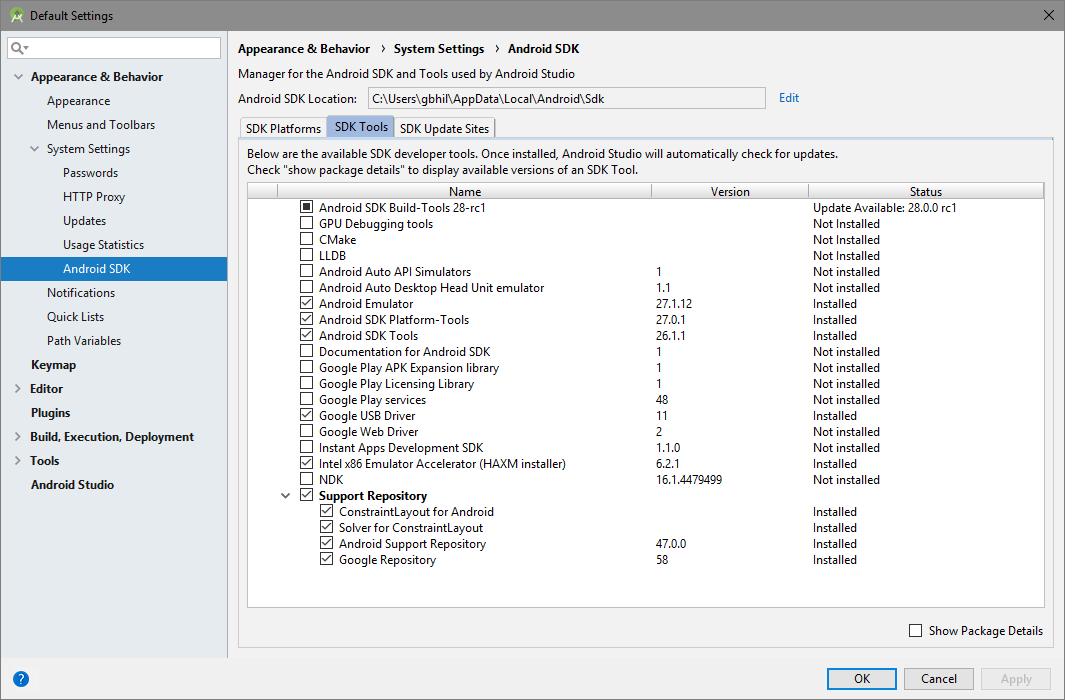Open the SDK Update Sites tab
Screen dimensions: 1065x700
tap(444, 128)
